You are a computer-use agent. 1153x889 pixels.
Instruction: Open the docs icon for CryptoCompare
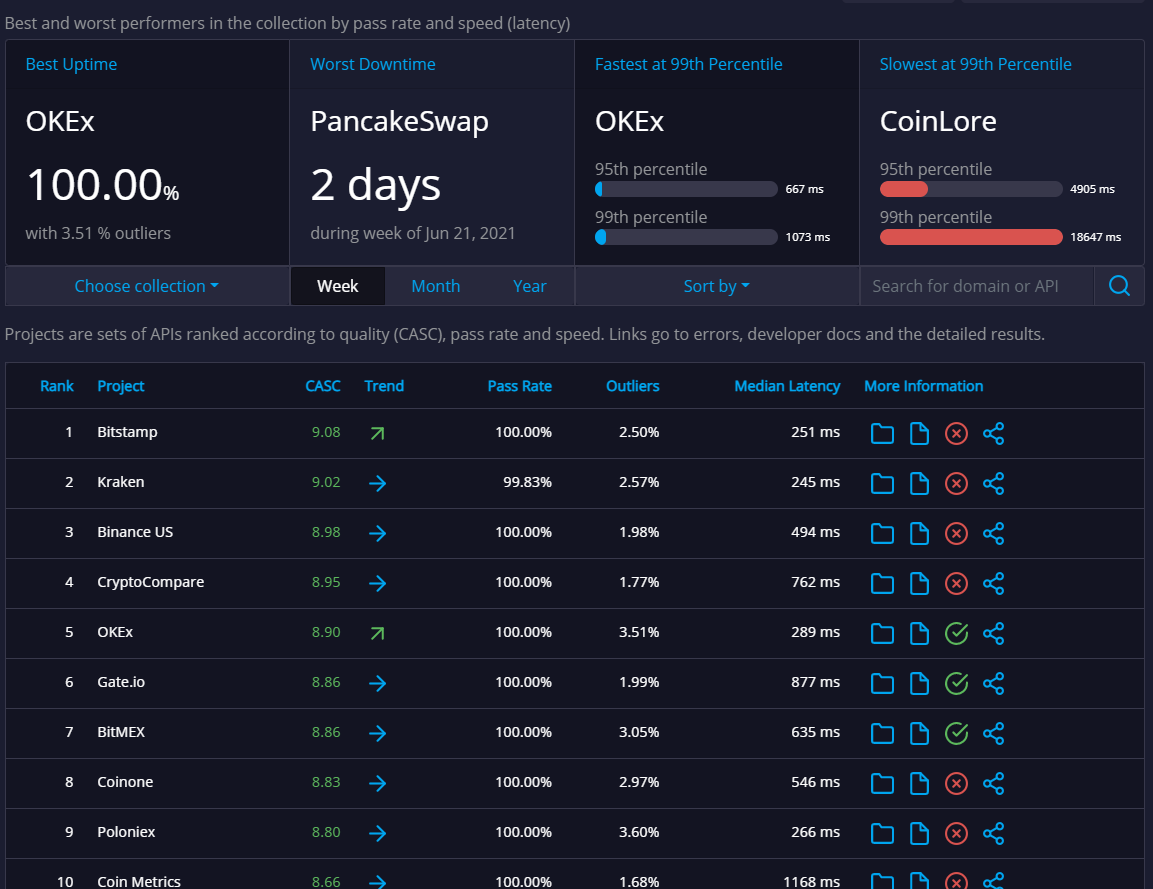[919, 583]
